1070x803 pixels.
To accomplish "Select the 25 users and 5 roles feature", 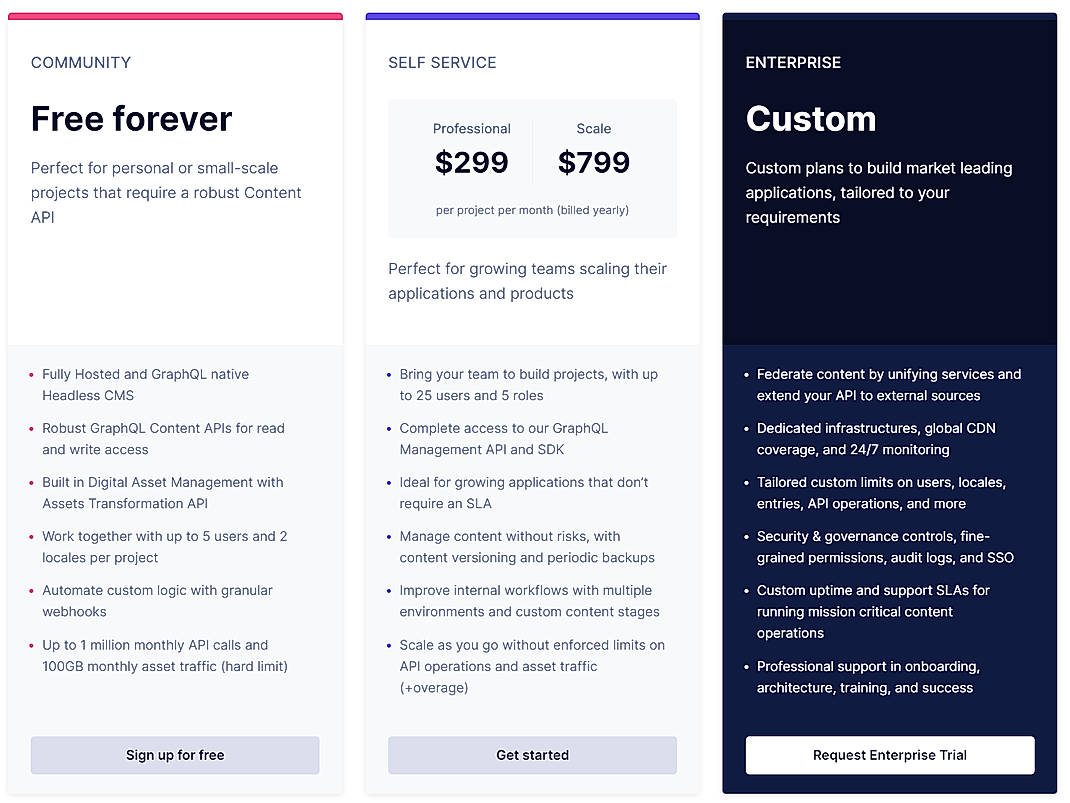I will (529, 384).
